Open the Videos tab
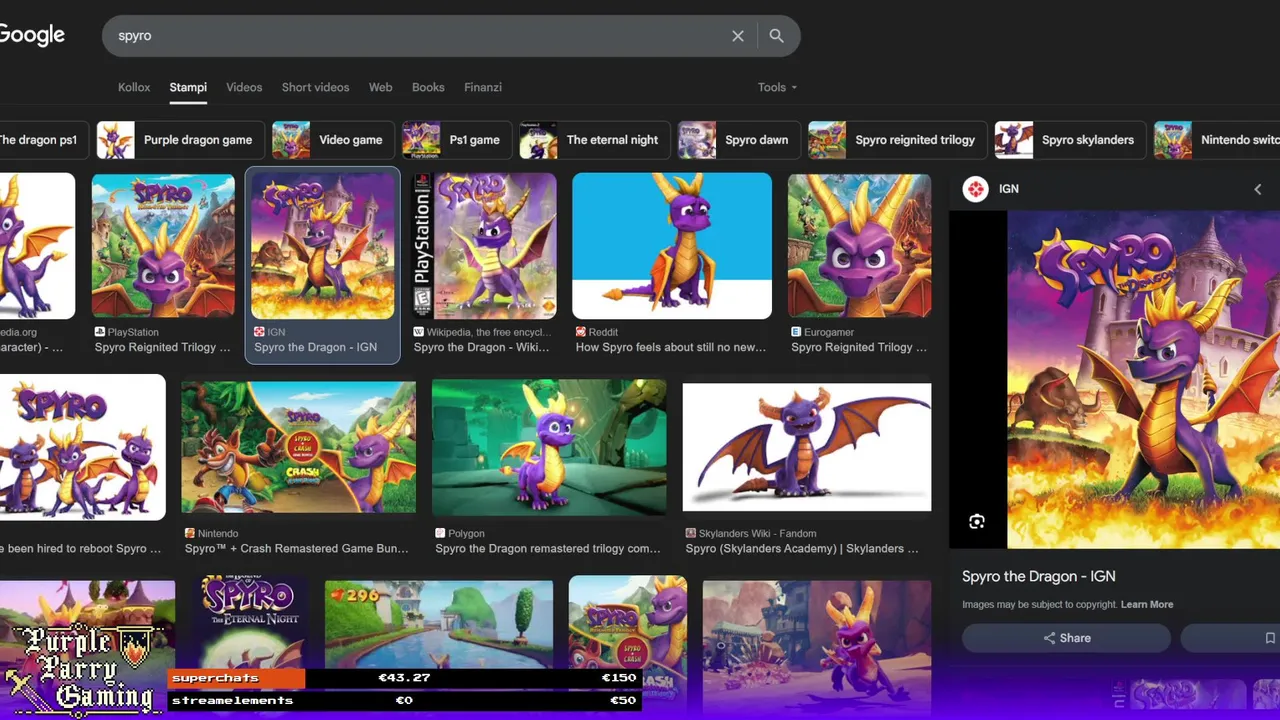 (244, 87)
